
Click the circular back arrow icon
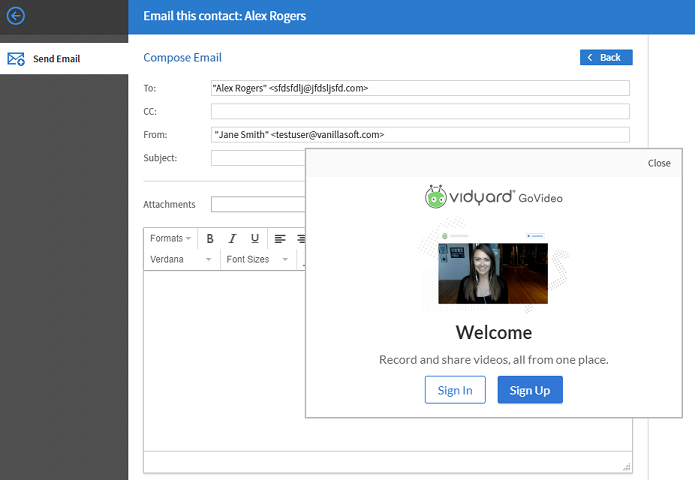(16, 16)
